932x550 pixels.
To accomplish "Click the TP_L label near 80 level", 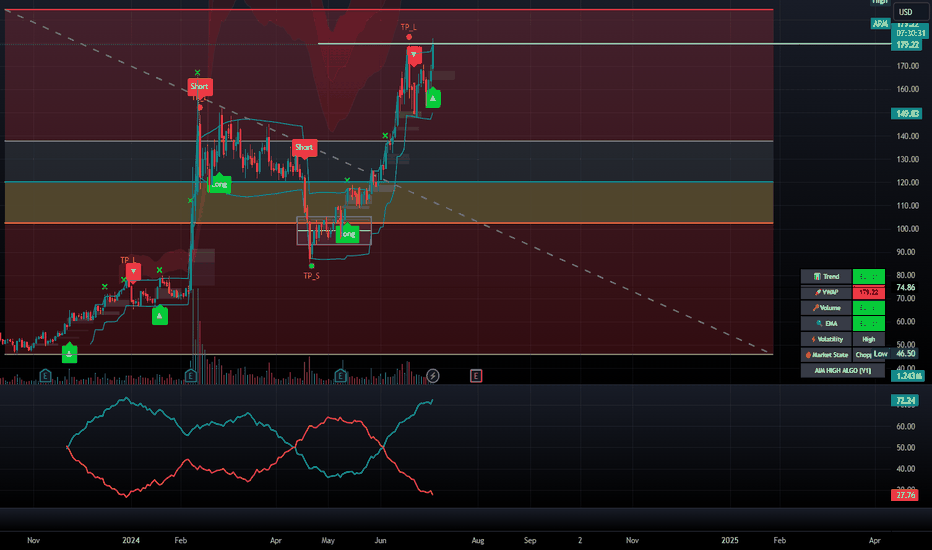I will pyautogui.click(x=127, y=260).
